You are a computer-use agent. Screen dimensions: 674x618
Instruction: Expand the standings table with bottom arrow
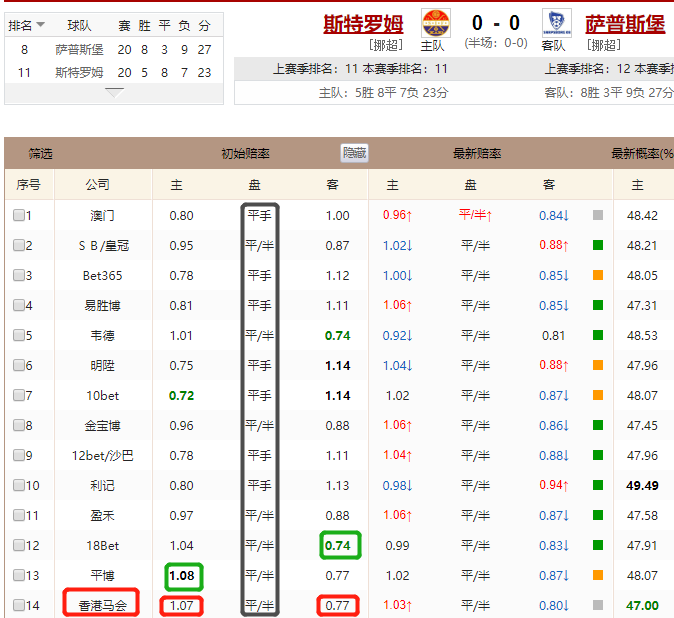pyautogui.click(x=115, y=93)
